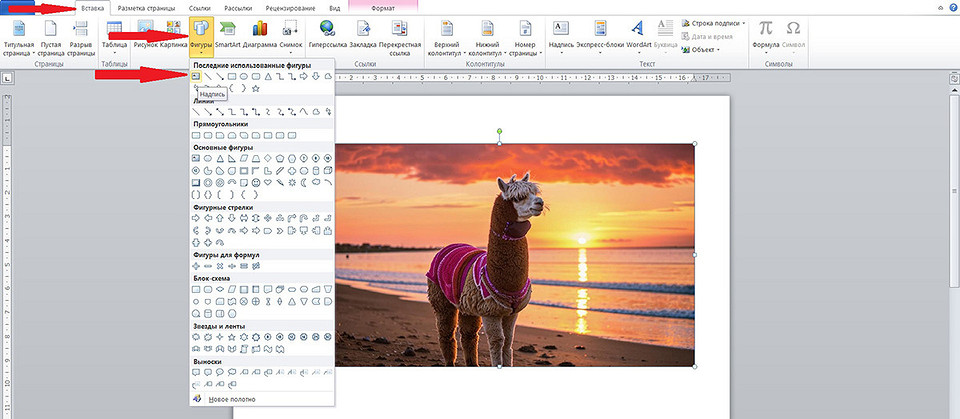
Task: Toggle the ruler button above the vertical scrollbar
Action: tap(953, 77)
